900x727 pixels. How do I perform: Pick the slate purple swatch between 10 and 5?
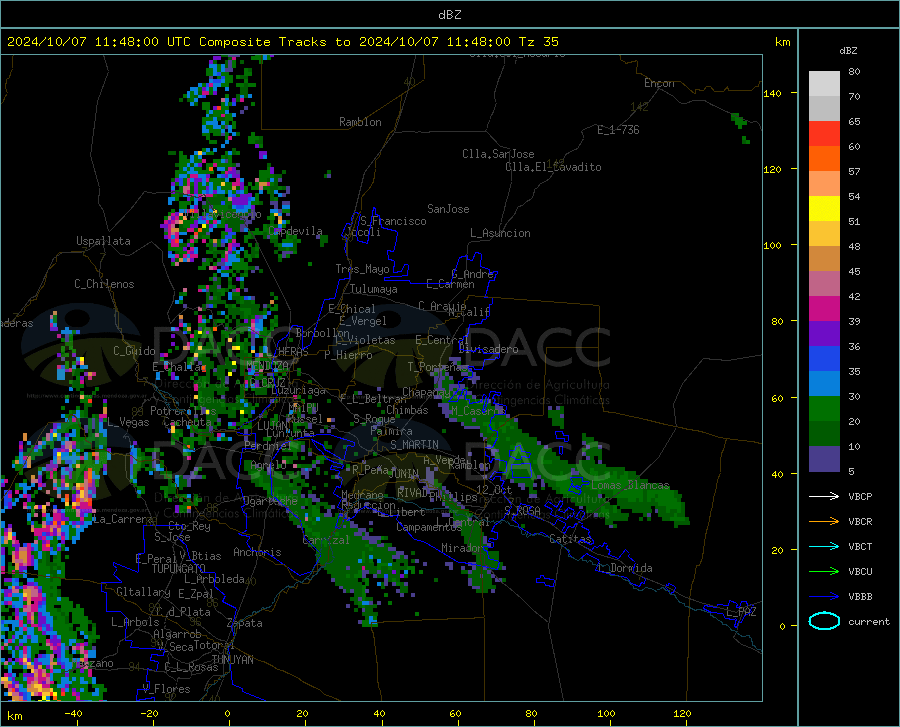pos(824,458)
